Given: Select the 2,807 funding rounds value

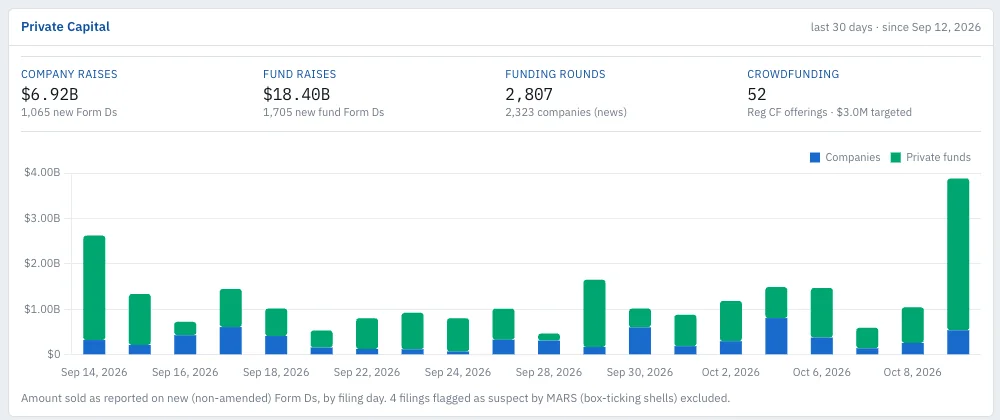Looking at the screenshot, I should [529, 94].
